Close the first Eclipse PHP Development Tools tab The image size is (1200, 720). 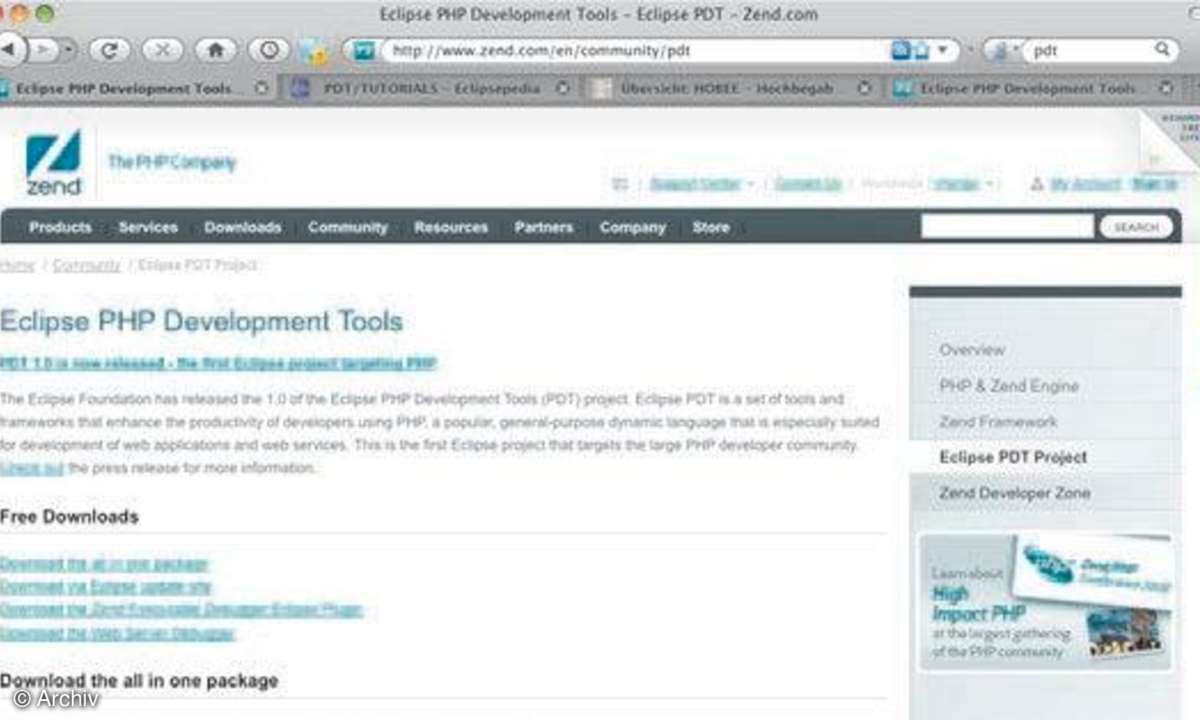pos(262,88)
